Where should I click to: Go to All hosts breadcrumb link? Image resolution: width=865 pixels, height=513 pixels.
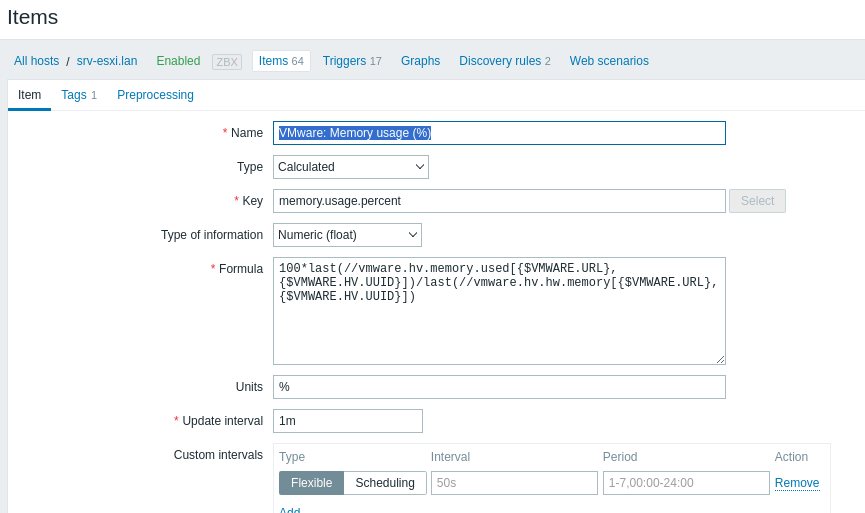(36, 61)
